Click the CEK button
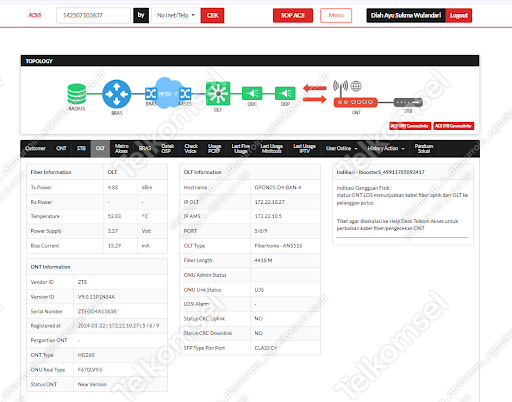This screenshot has width=512, height=402. point(212,15)
